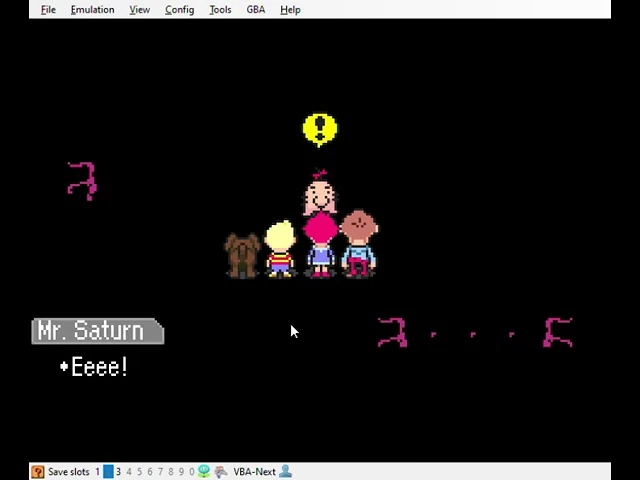Click the yellow exclamation bubble in game
Viewport: 640px width, 480px height.
(320, 130)
